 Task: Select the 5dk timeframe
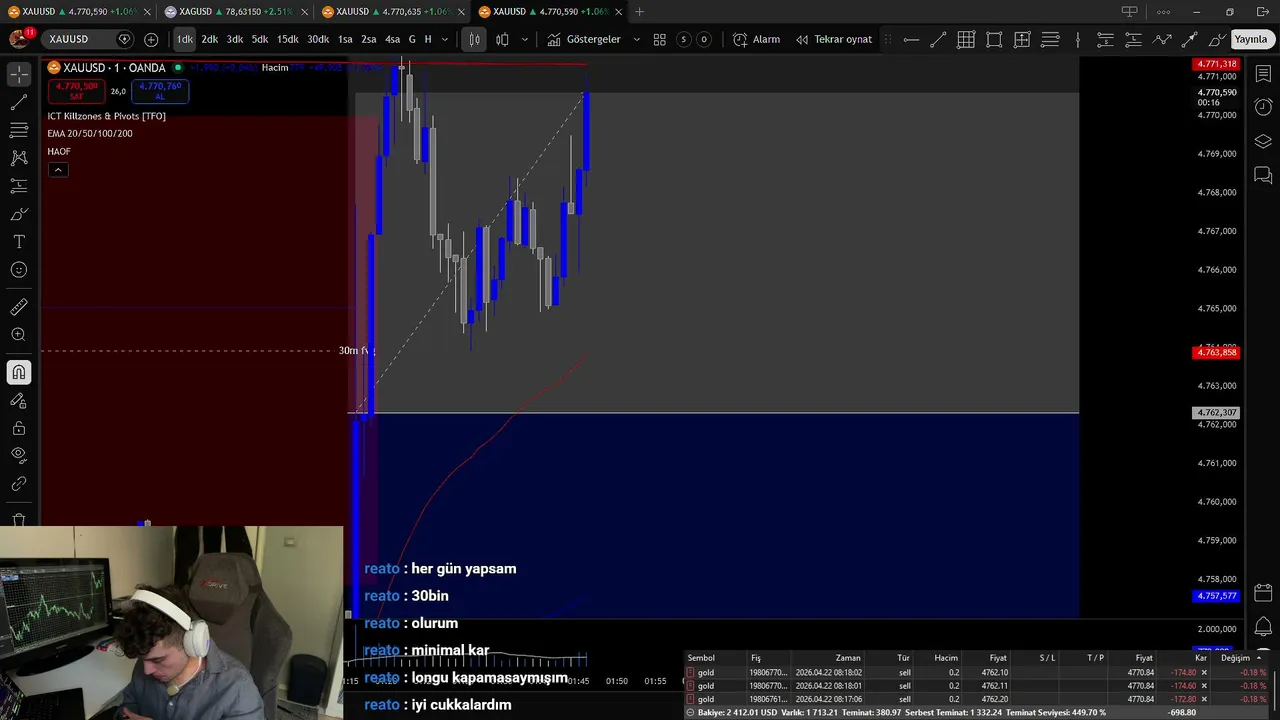click(260, 39)
